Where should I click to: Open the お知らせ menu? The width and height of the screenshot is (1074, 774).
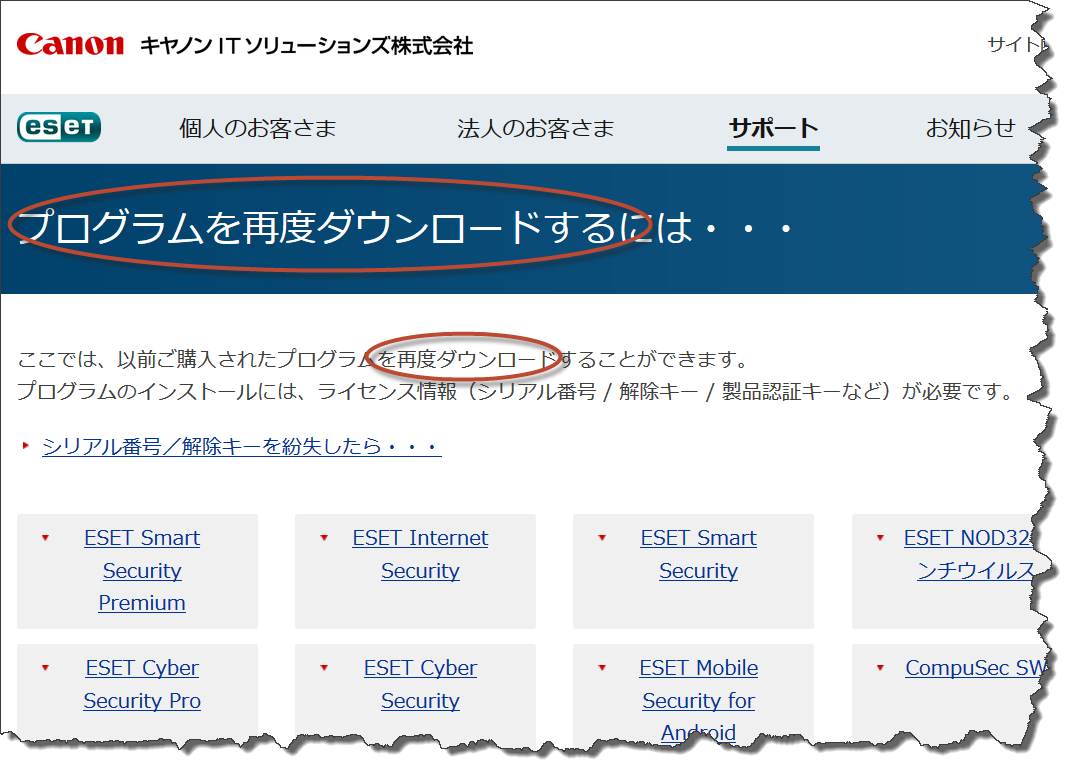click(x=970, y=128)
